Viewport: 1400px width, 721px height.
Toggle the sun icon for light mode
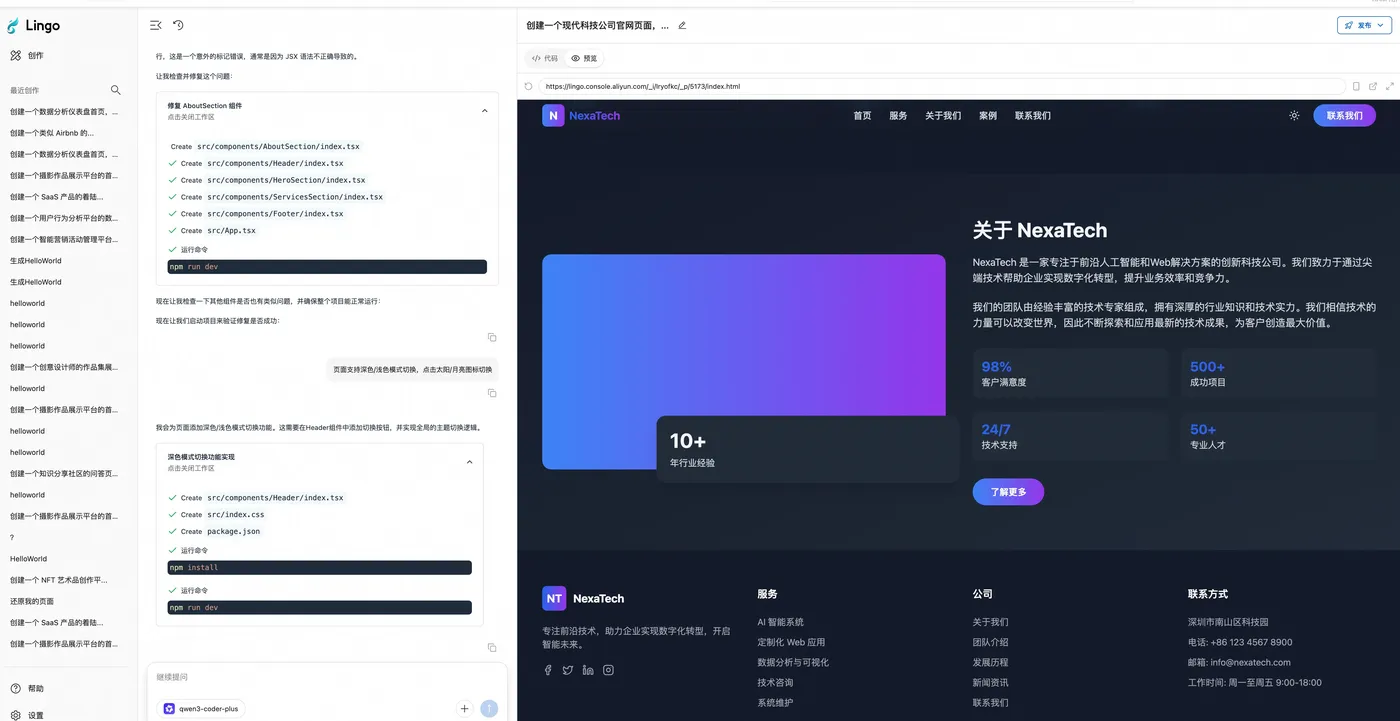pos(1294,115)
